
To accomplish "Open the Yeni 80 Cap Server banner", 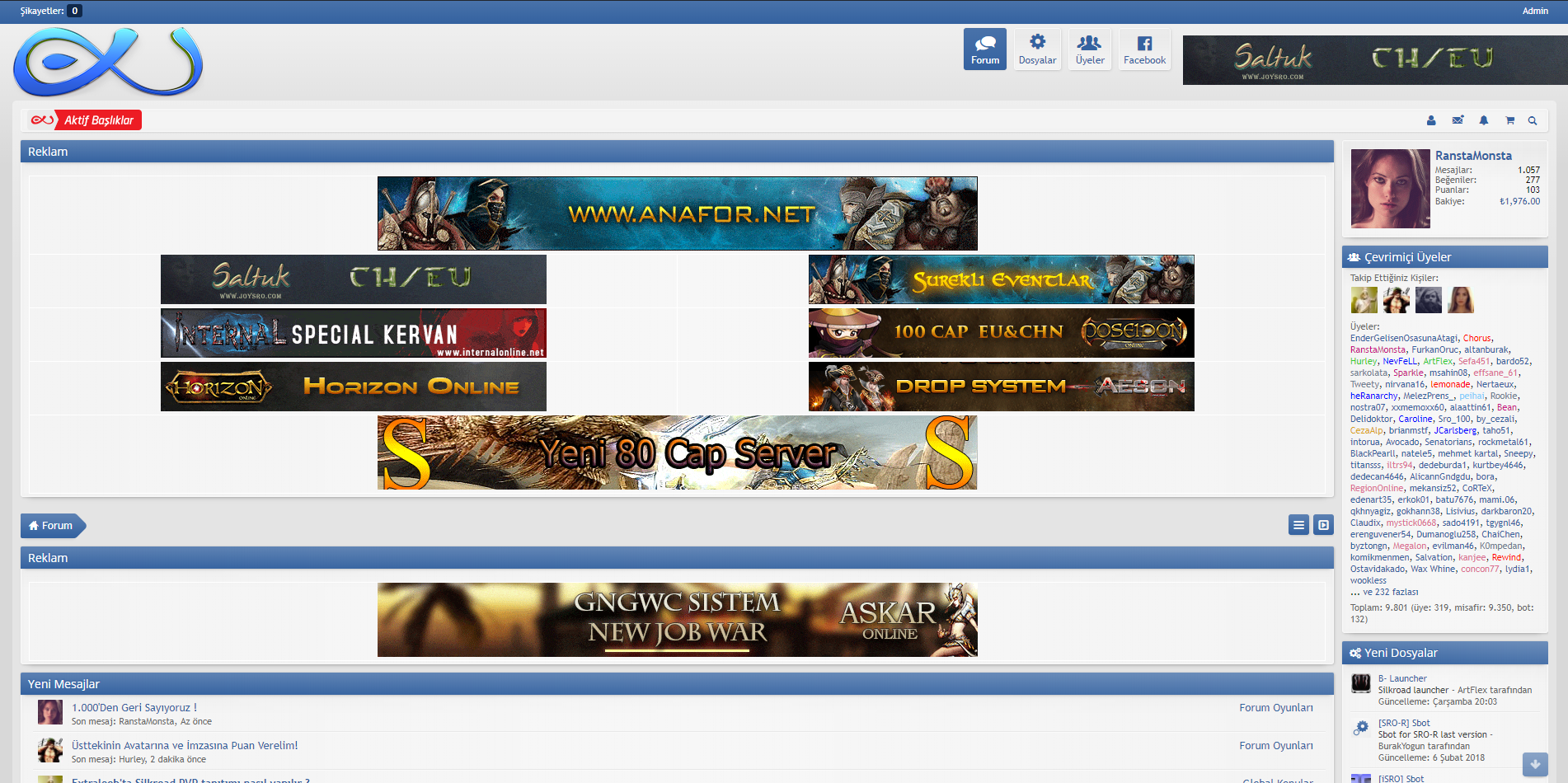I will point(678,452).
